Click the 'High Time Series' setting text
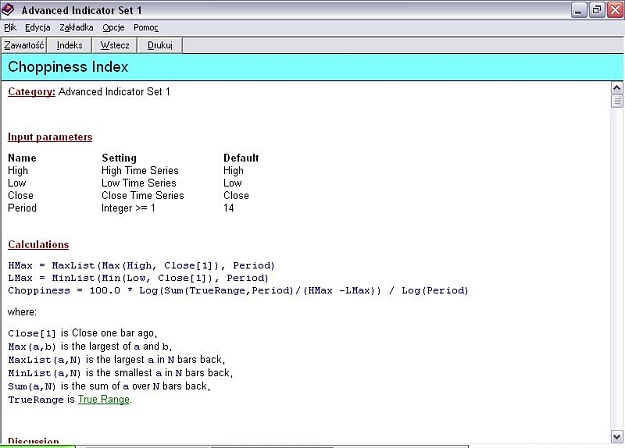This screenshot has width=625, height=448. click(140, 171)
